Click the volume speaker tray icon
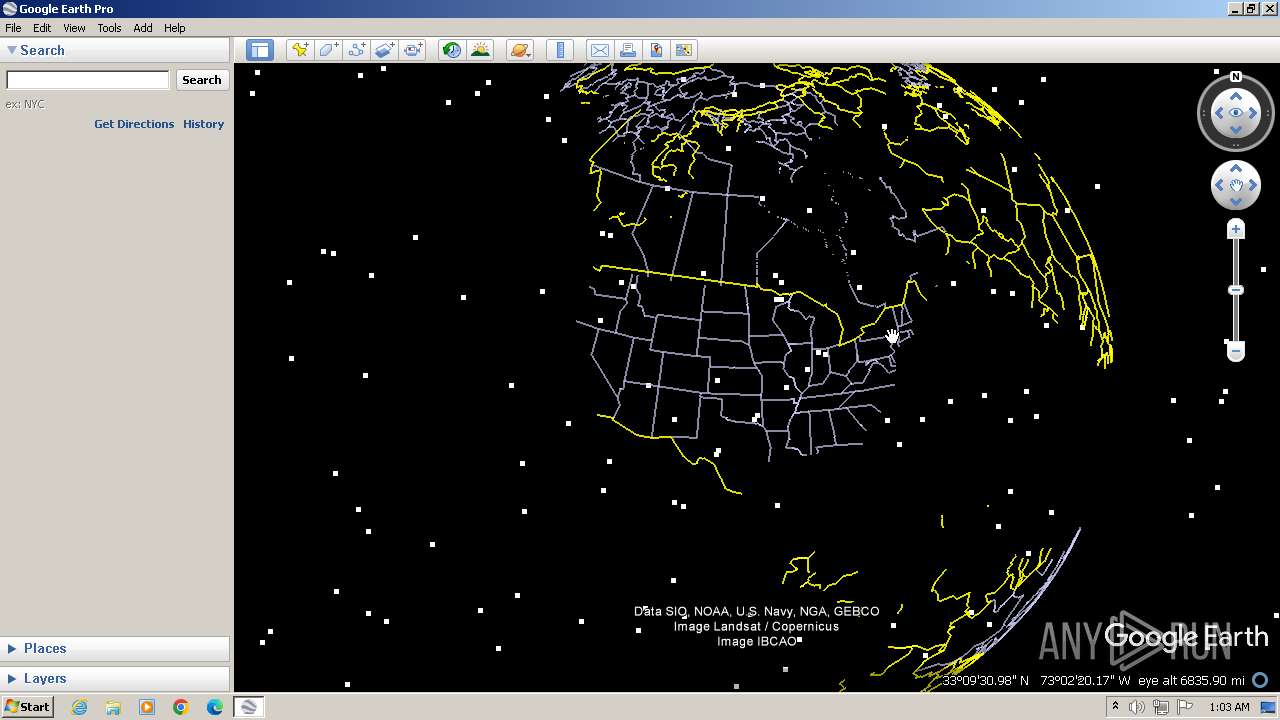The image size is (1280, 720). tap(1137, 707)
